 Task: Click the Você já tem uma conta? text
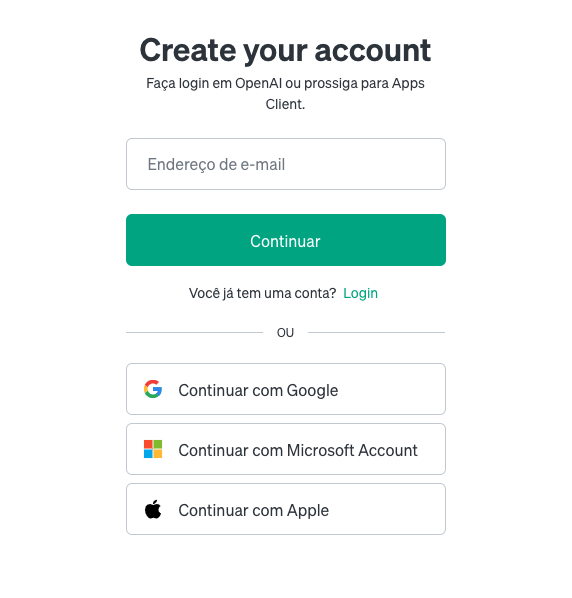(262, 293)
